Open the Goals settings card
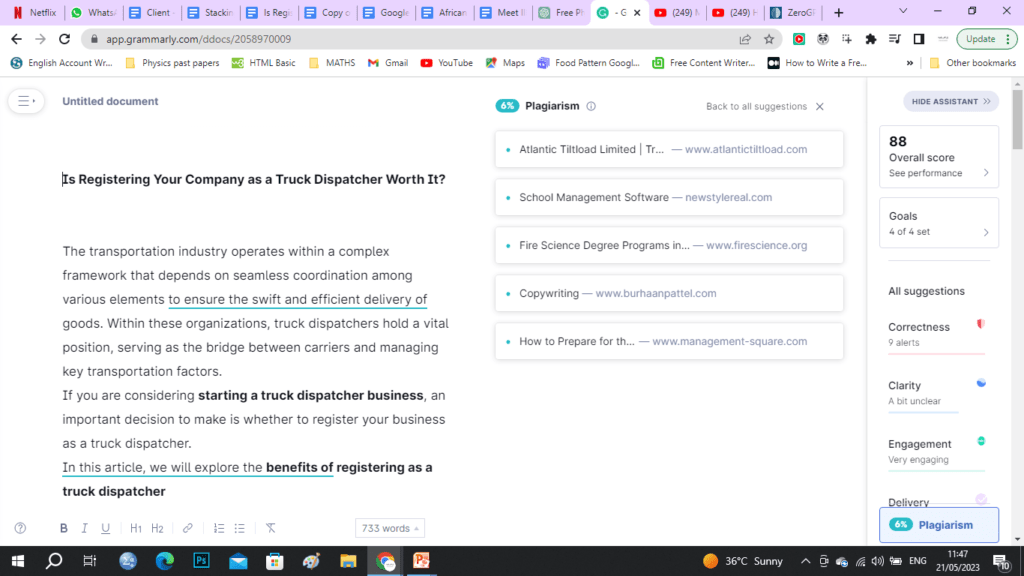Viewport: 1024px width, 576px height. pyautogui.click(x=938, y=223)
